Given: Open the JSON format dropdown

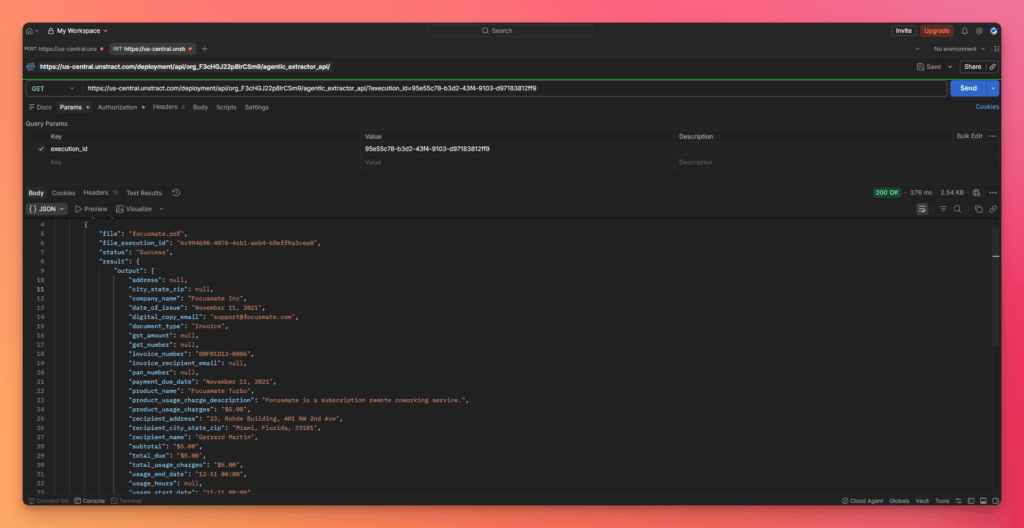Looking at the screenshot, I should point(47,209).
